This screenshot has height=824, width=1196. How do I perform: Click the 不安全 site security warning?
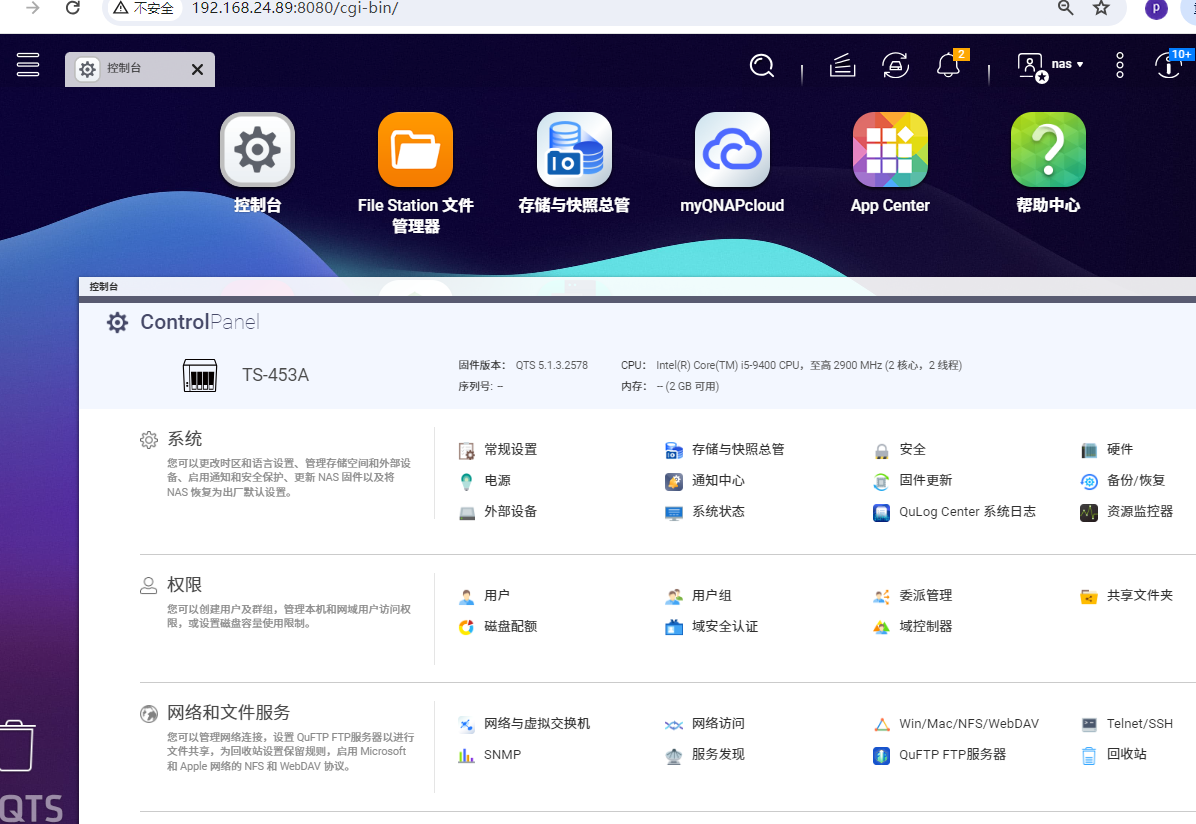[x=143, y=8]
